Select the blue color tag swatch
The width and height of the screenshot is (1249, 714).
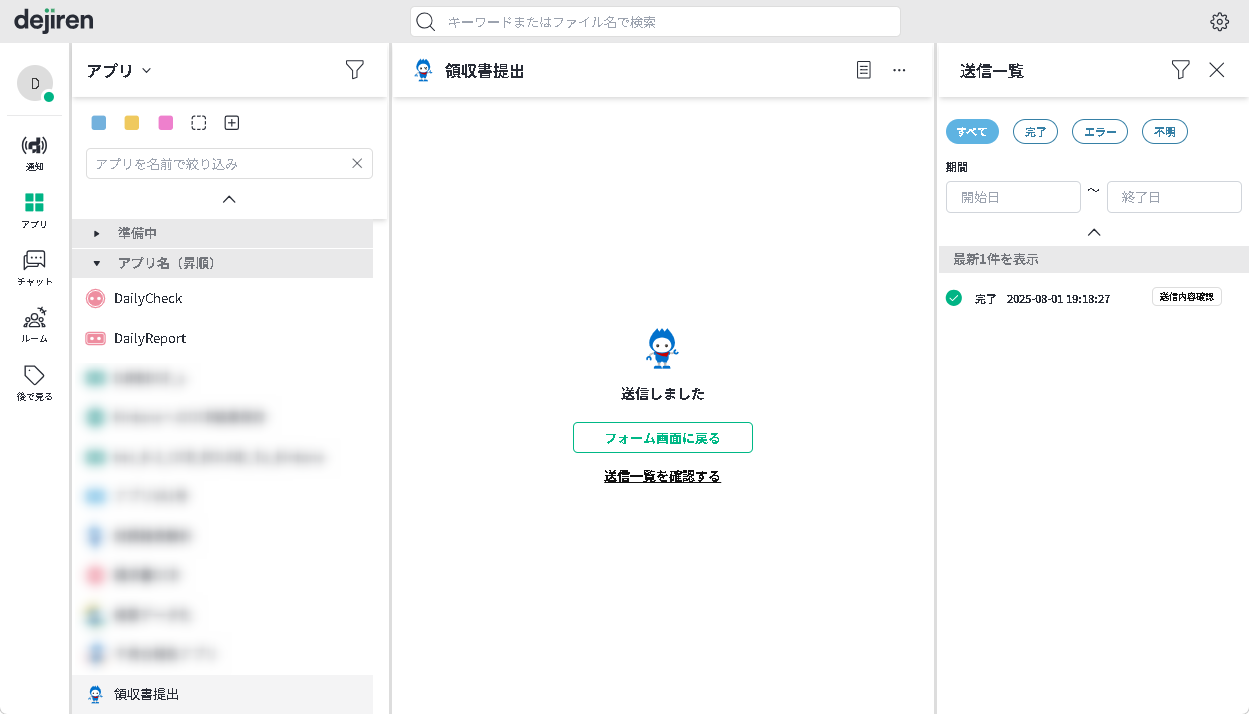point(99,123)
